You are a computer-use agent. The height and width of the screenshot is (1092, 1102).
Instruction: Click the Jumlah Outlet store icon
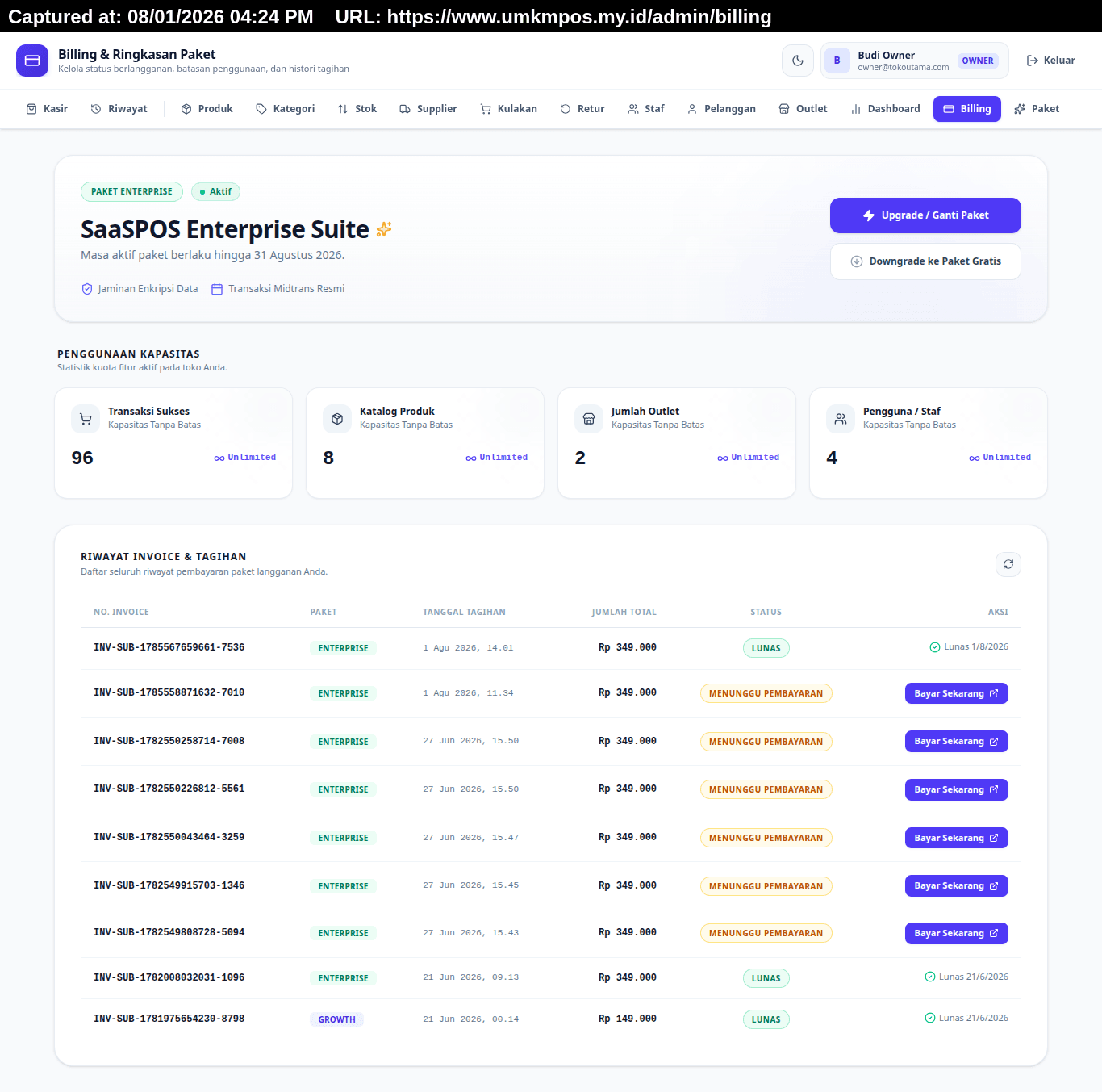coord(589,419)
